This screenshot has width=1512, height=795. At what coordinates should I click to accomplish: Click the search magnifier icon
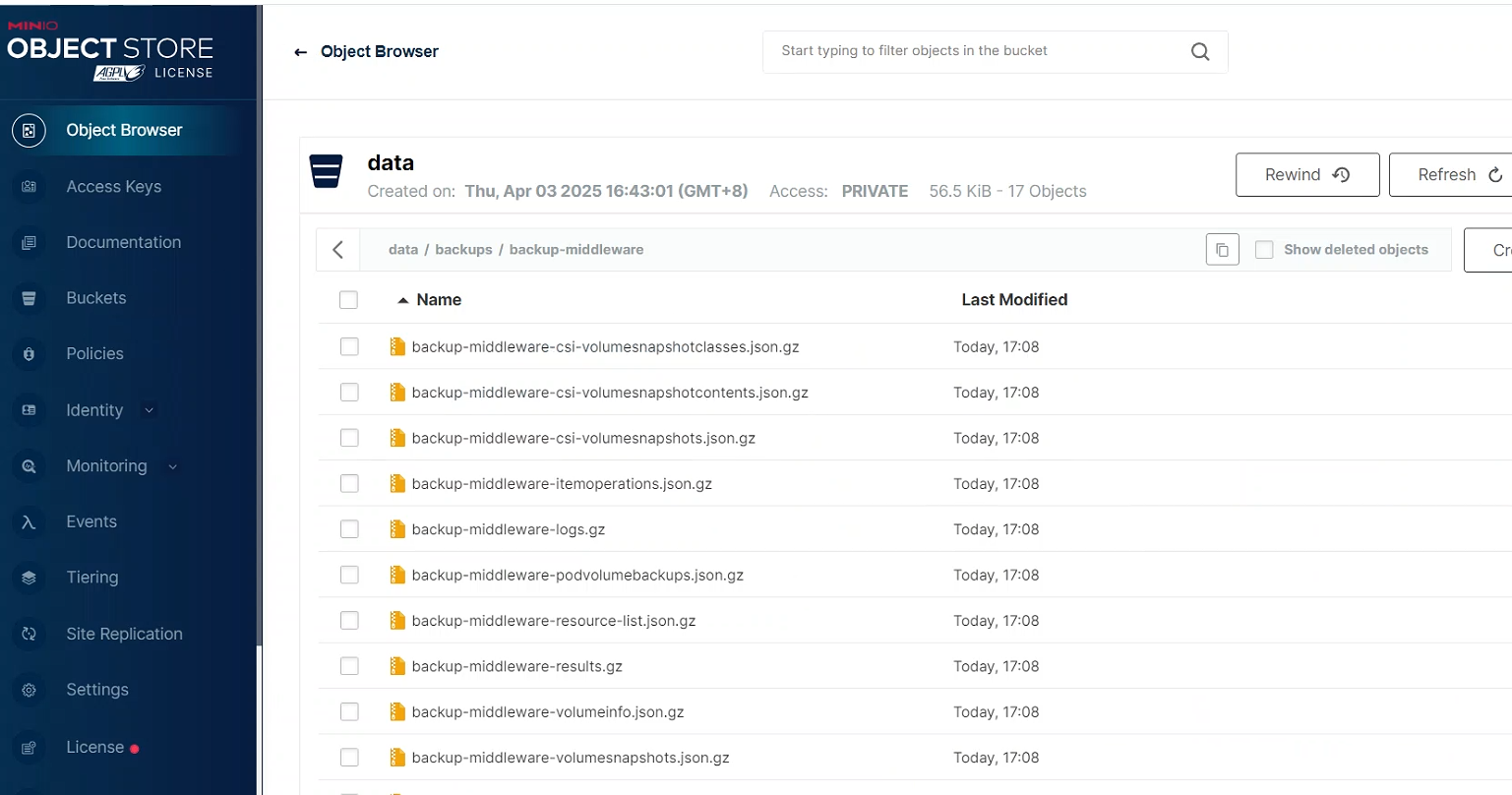point(1200,51)
